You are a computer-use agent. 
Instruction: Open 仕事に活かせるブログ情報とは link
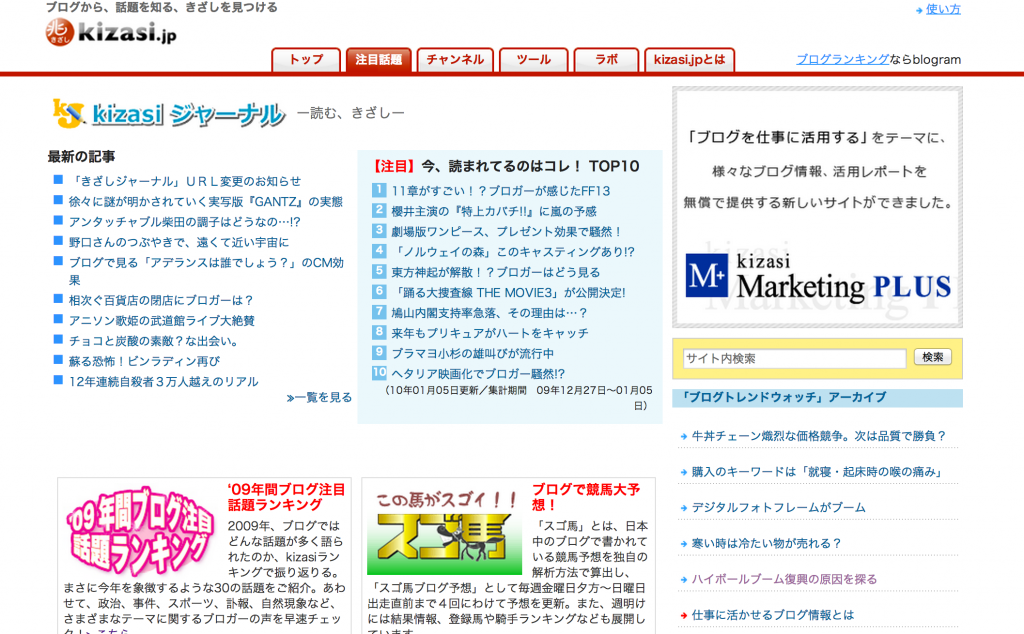[773, 615]
